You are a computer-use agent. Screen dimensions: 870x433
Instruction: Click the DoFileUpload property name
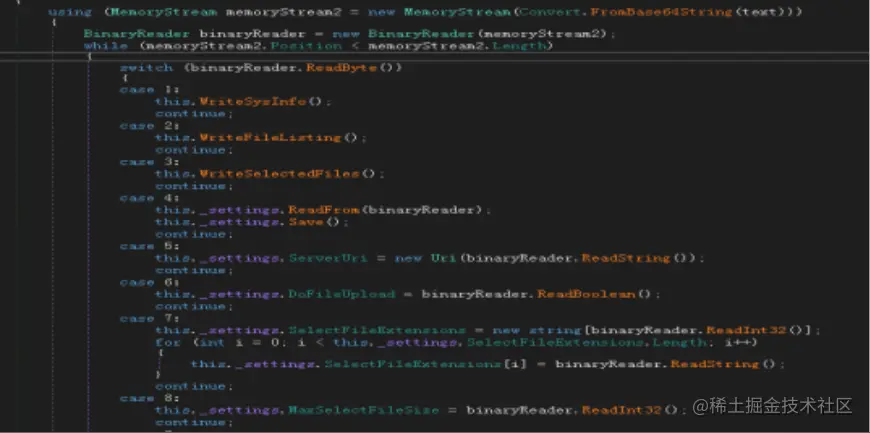coord(342,294)
